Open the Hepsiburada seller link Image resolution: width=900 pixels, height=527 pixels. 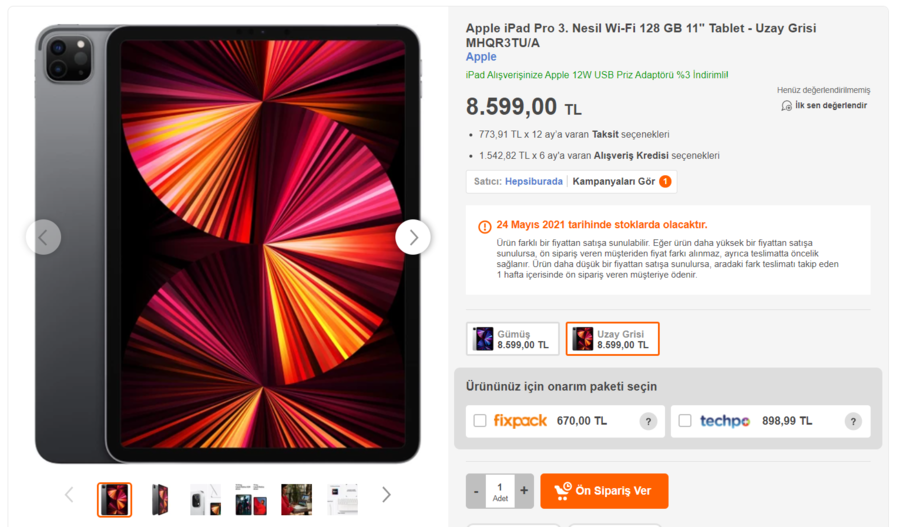pyautogui.click(x=533, y=182)
